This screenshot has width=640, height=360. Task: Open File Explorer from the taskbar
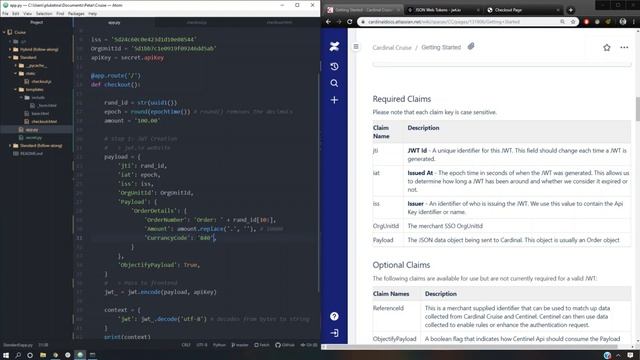point(43,355)
